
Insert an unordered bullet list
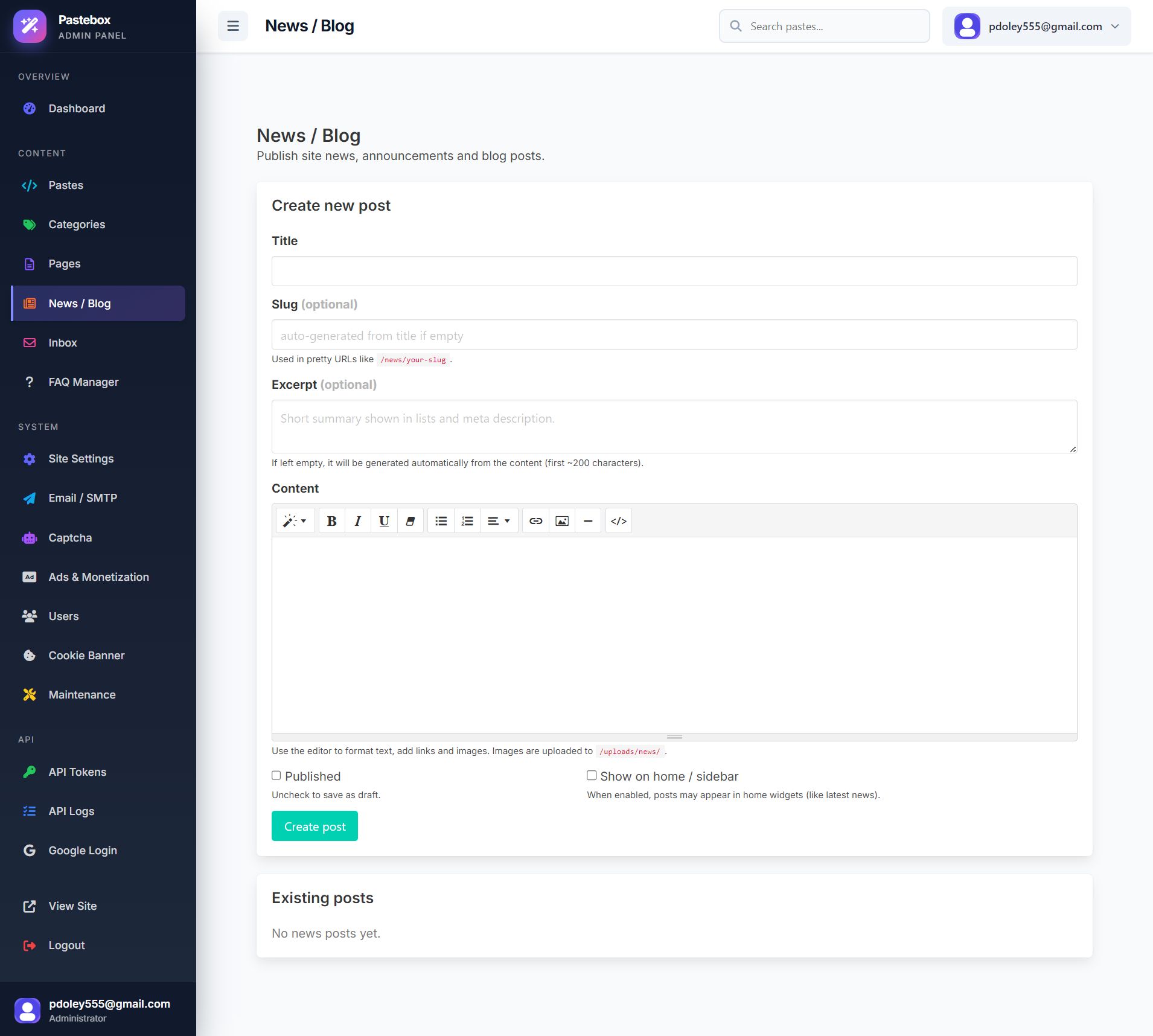441,521
